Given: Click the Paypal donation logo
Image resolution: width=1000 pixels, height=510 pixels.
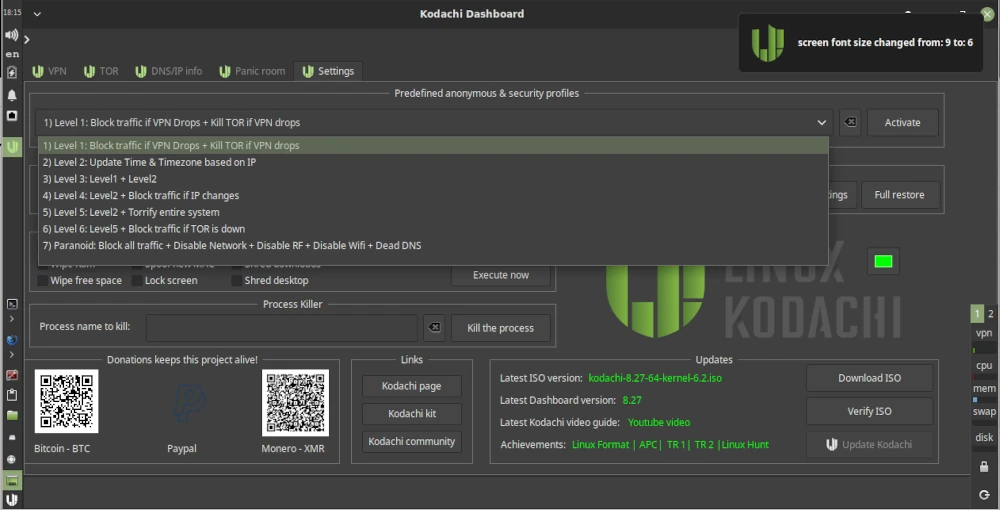Looking at the screenshot, I should [x=189, y=402].
